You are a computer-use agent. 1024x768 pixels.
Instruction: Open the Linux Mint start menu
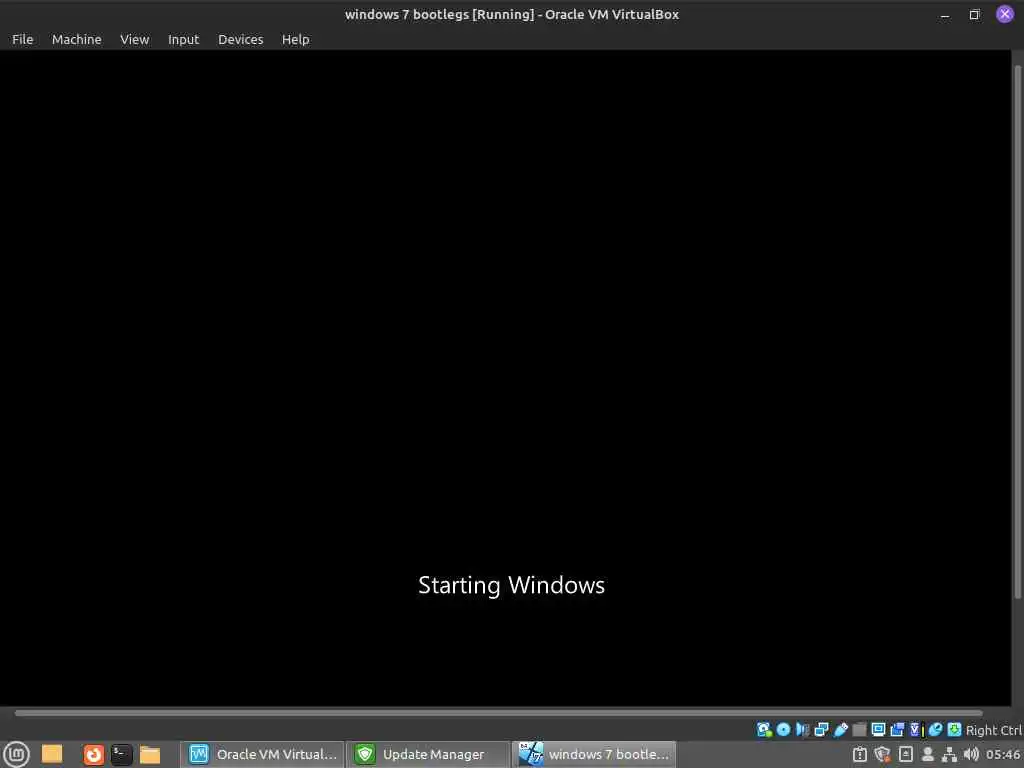(16, 754)
